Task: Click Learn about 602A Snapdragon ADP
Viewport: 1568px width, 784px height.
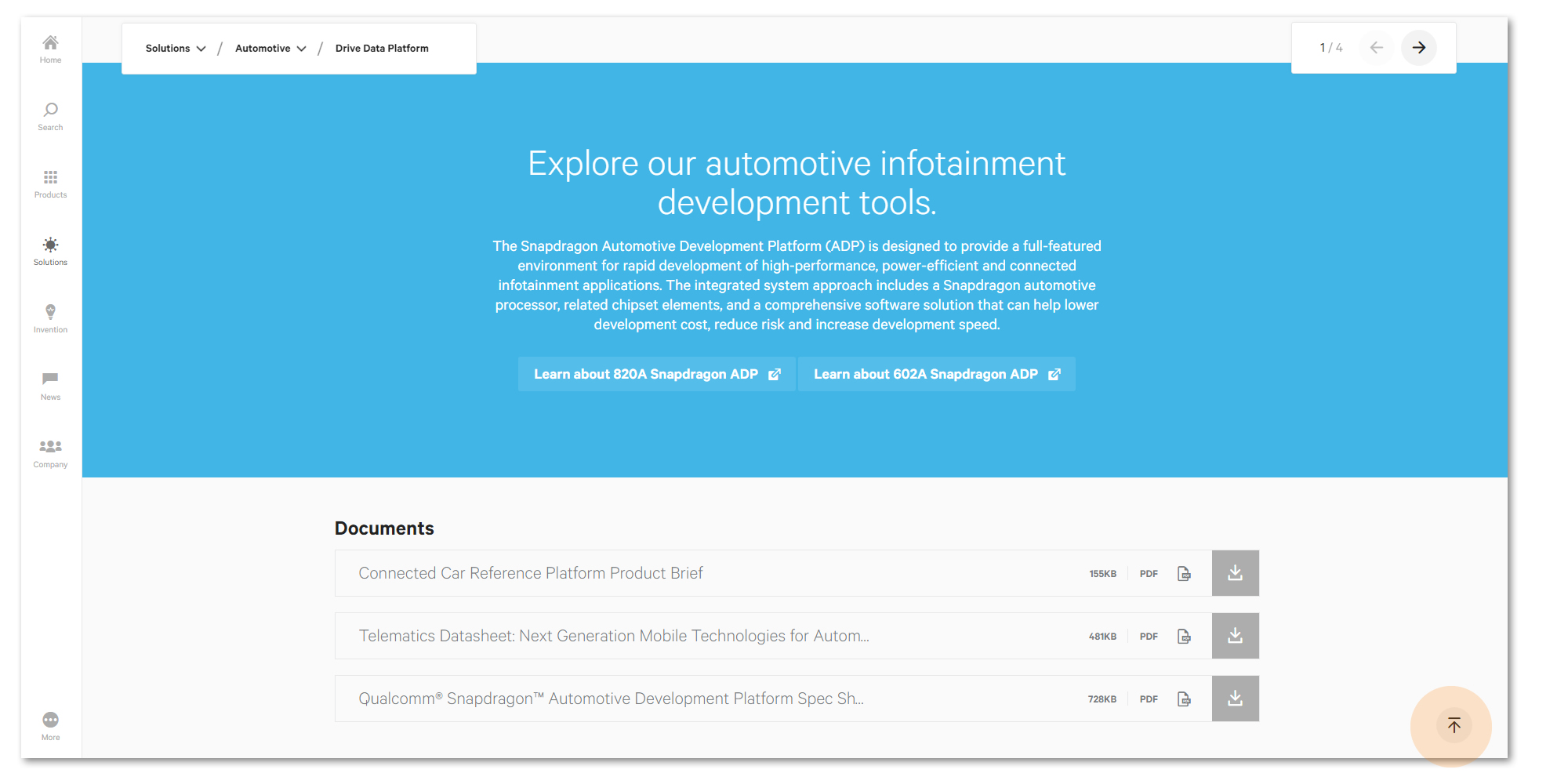Action: click(x=936, y=374)
